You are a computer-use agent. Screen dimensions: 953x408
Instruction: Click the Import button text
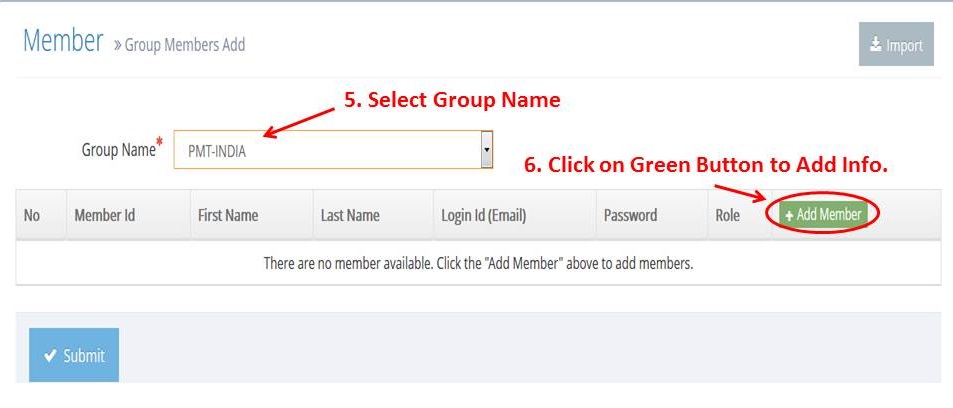click(904, 46)
